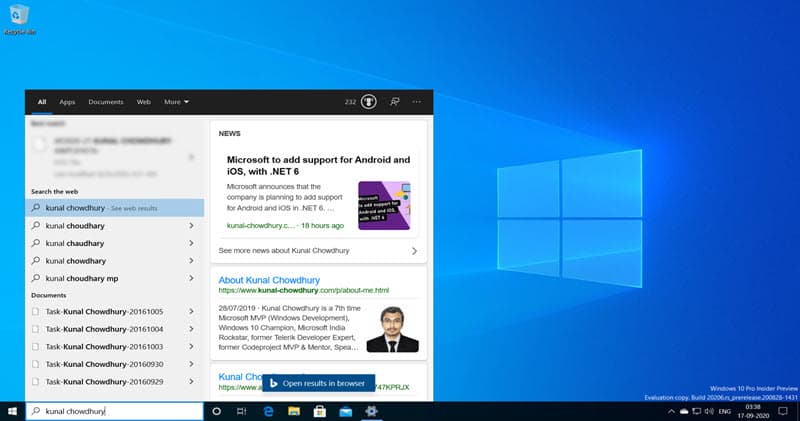Open the Recycle Bin desktop icon

[19, 19]
